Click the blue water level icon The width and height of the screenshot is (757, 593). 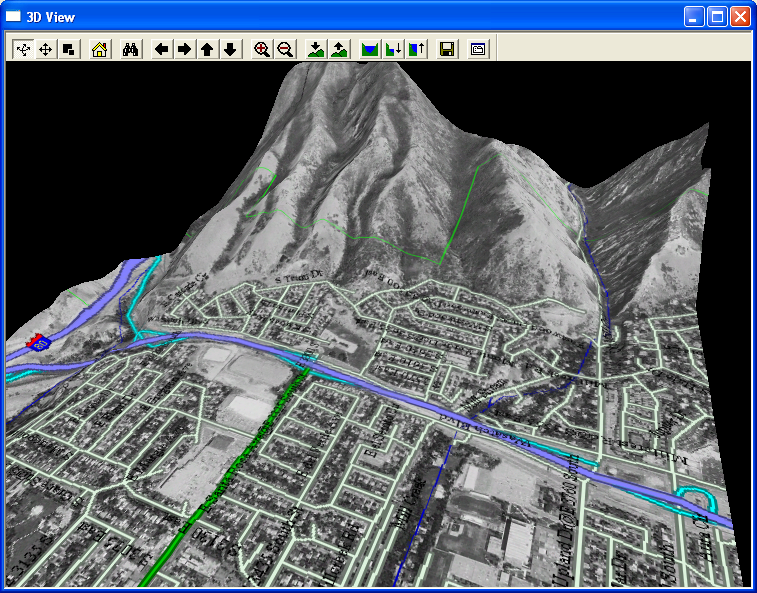370,49
